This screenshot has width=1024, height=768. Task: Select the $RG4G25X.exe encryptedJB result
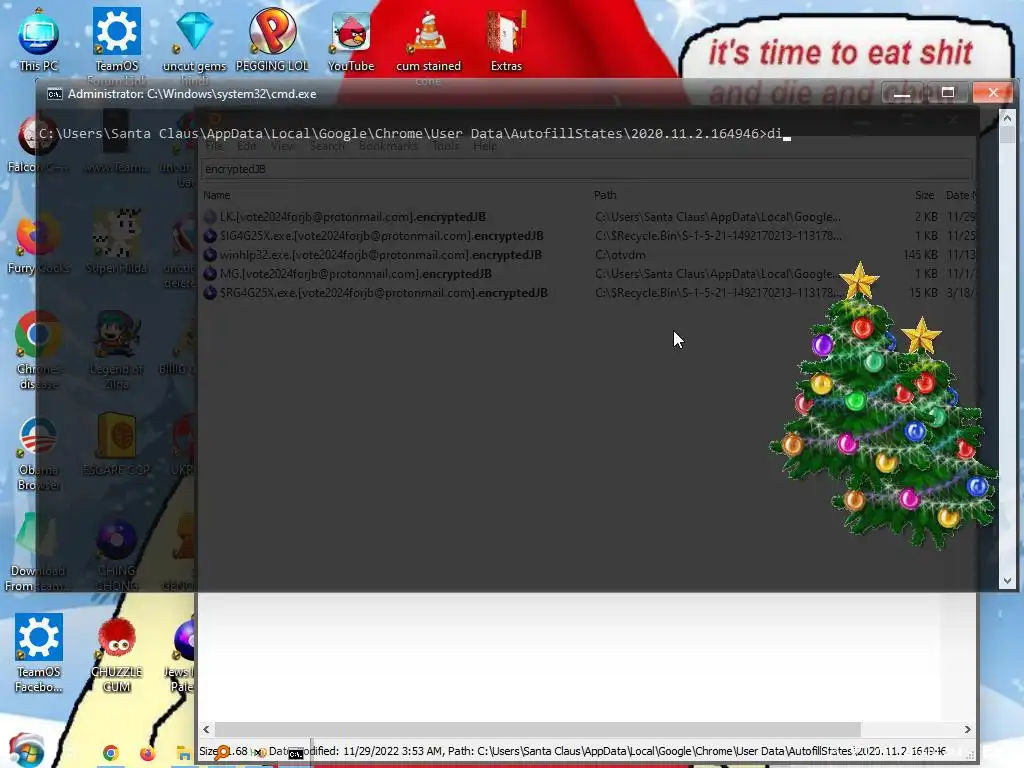click(588, 293)
